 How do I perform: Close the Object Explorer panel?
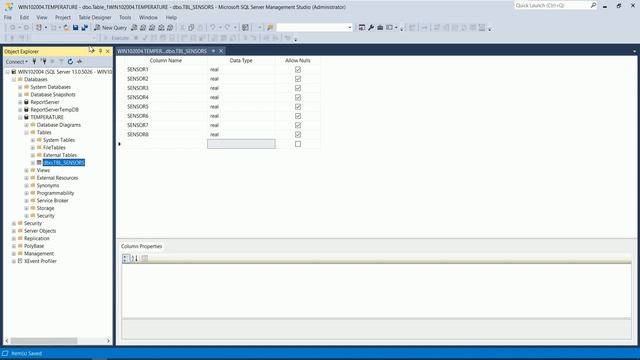[x=108, y=51]
